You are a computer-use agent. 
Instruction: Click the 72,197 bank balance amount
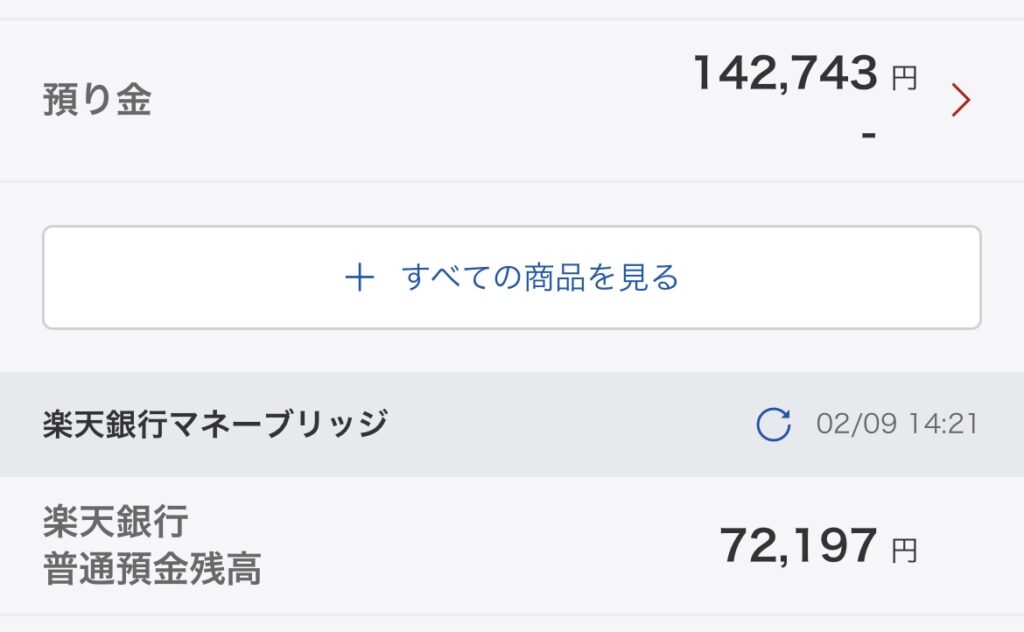798,546
